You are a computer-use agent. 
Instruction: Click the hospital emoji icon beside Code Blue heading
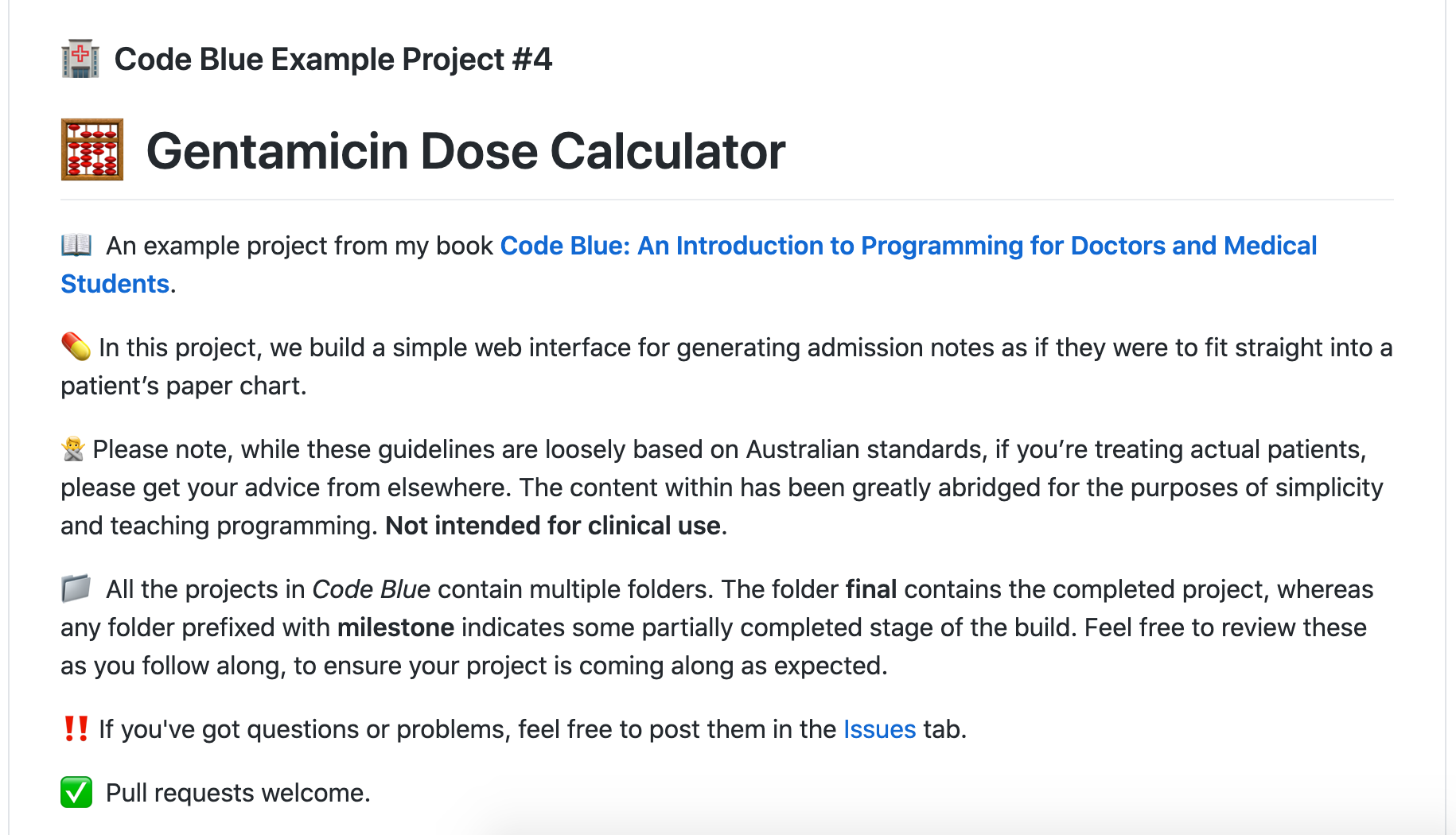[x=80, y=59]
